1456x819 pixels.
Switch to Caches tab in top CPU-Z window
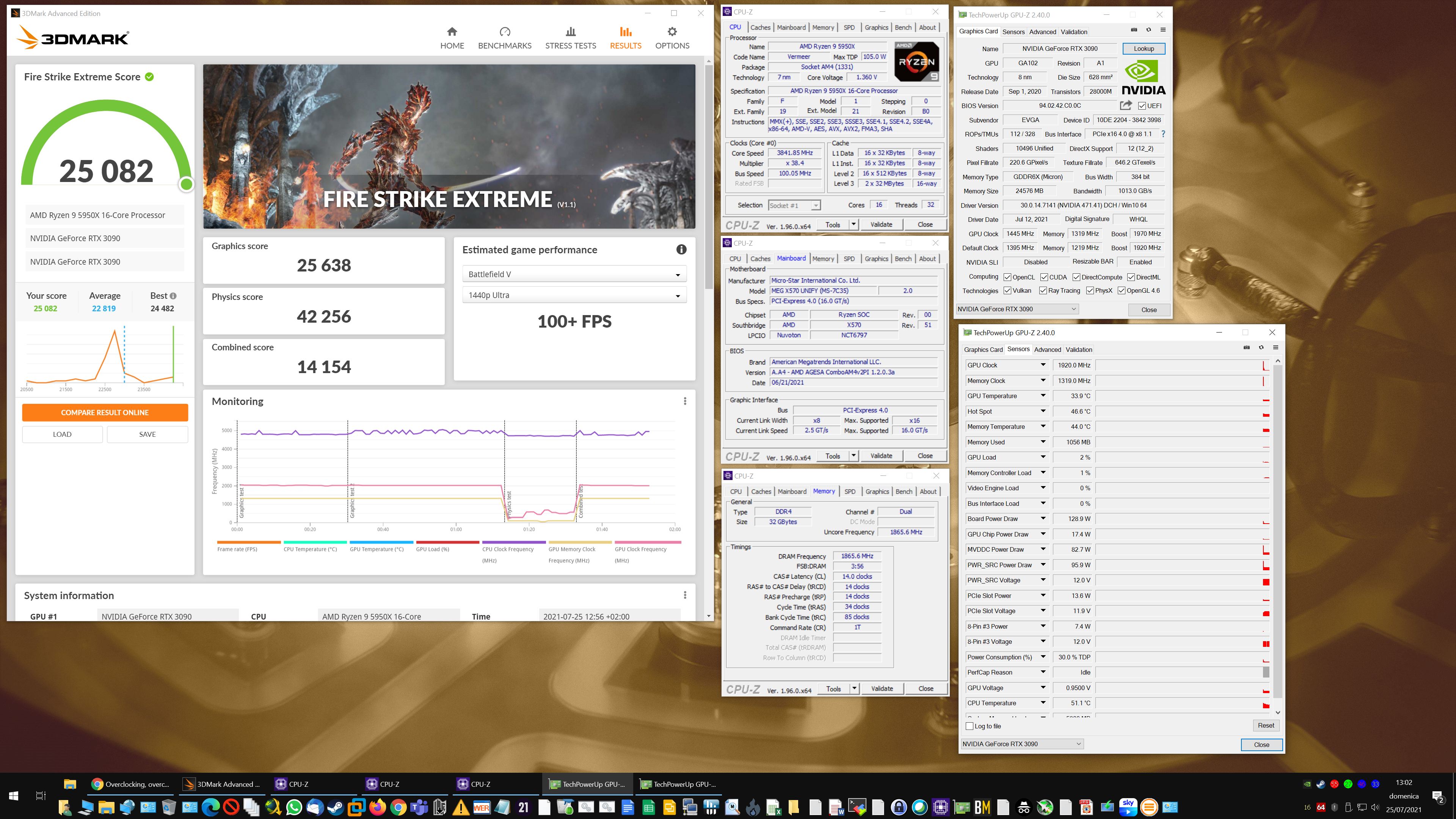tap(760, 27)
